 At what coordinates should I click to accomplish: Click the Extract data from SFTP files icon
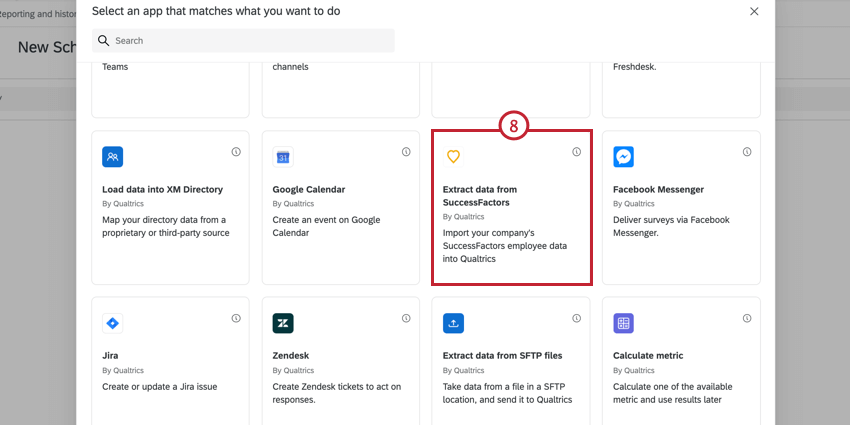[x=453, y=323]
